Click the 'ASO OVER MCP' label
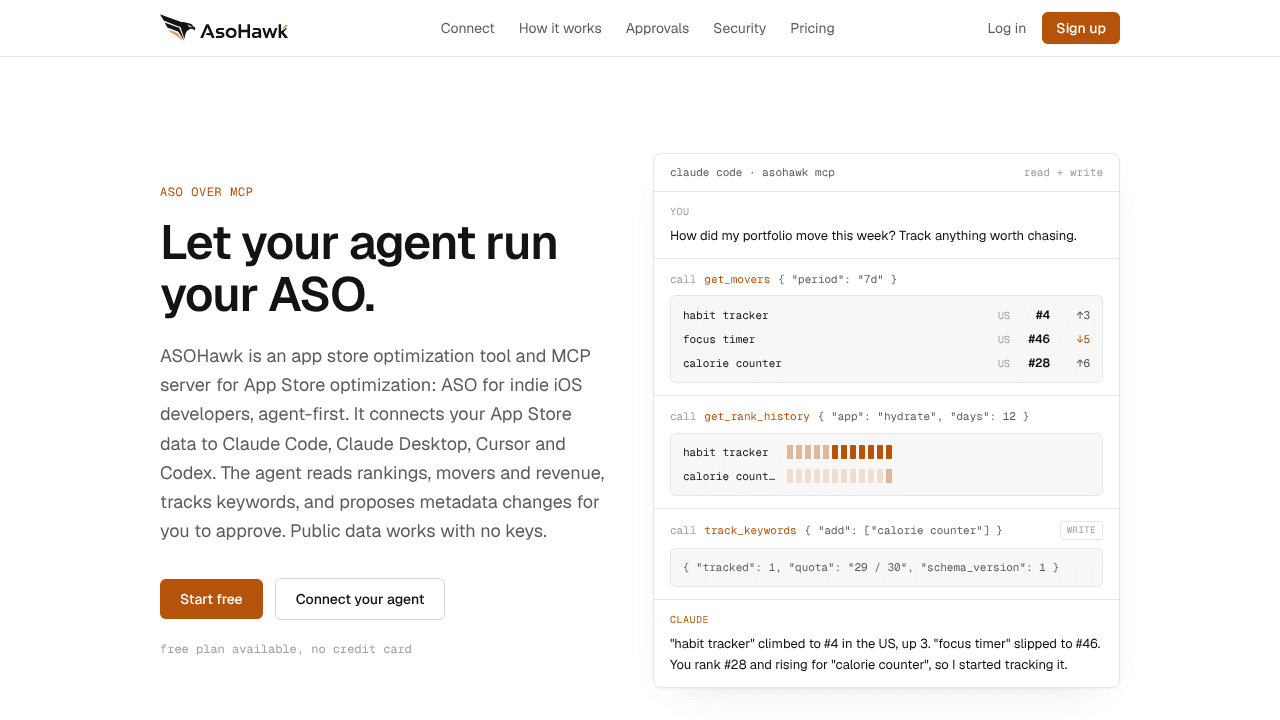 click(207, 192)
